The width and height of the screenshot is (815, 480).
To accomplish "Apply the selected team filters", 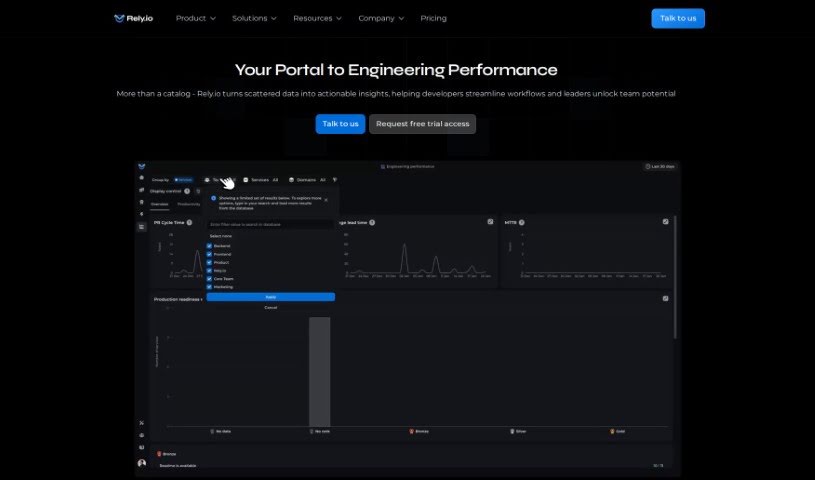I will (271, 297).
